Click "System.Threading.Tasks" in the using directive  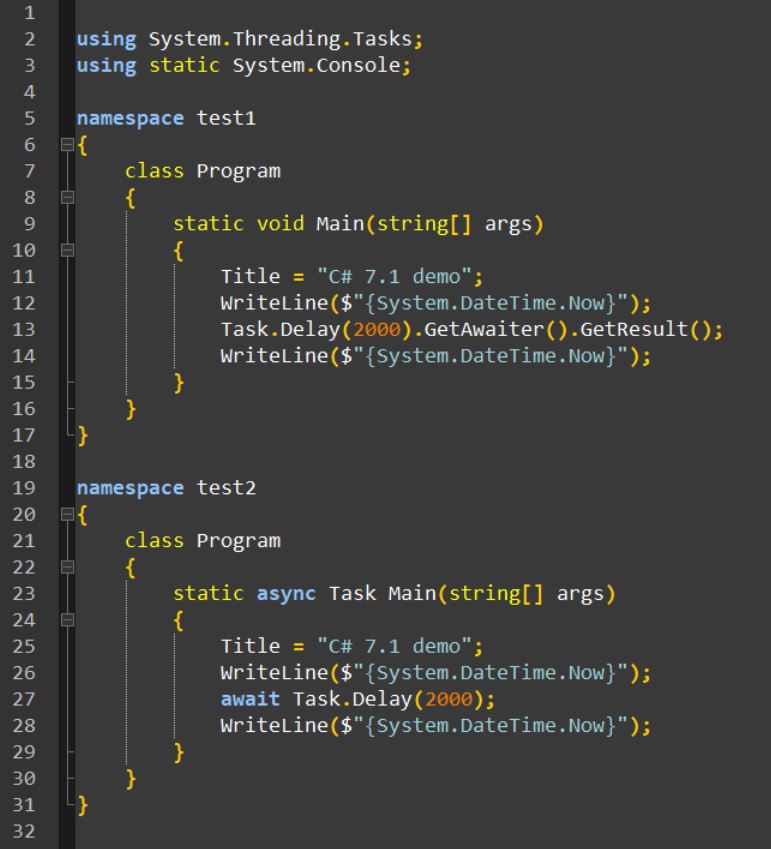280,39
